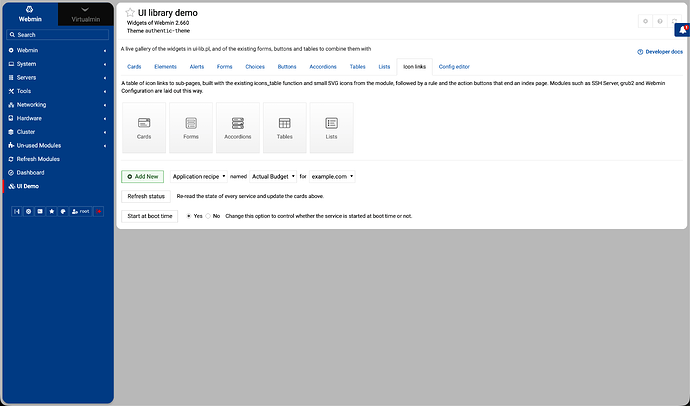Collapse the sidebar with the navigation toggle icon
The height and width of the screenshot is (406, 690).
[17, 212]
